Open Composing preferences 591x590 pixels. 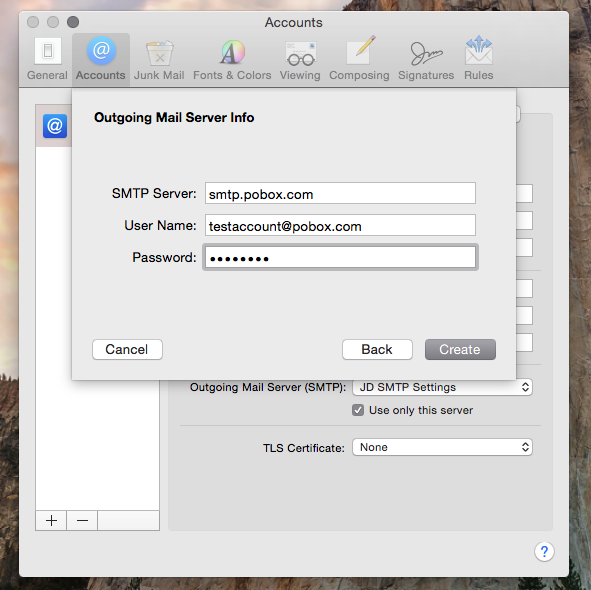click(359, 59)
